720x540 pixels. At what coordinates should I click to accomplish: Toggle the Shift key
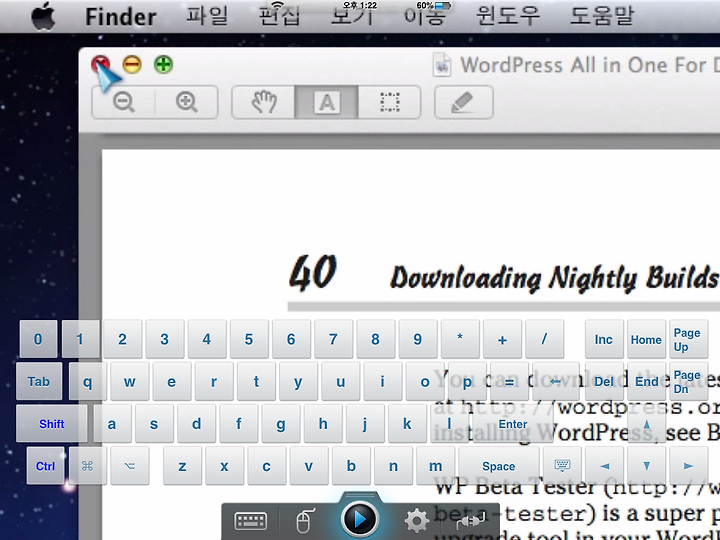click(51, 423)
